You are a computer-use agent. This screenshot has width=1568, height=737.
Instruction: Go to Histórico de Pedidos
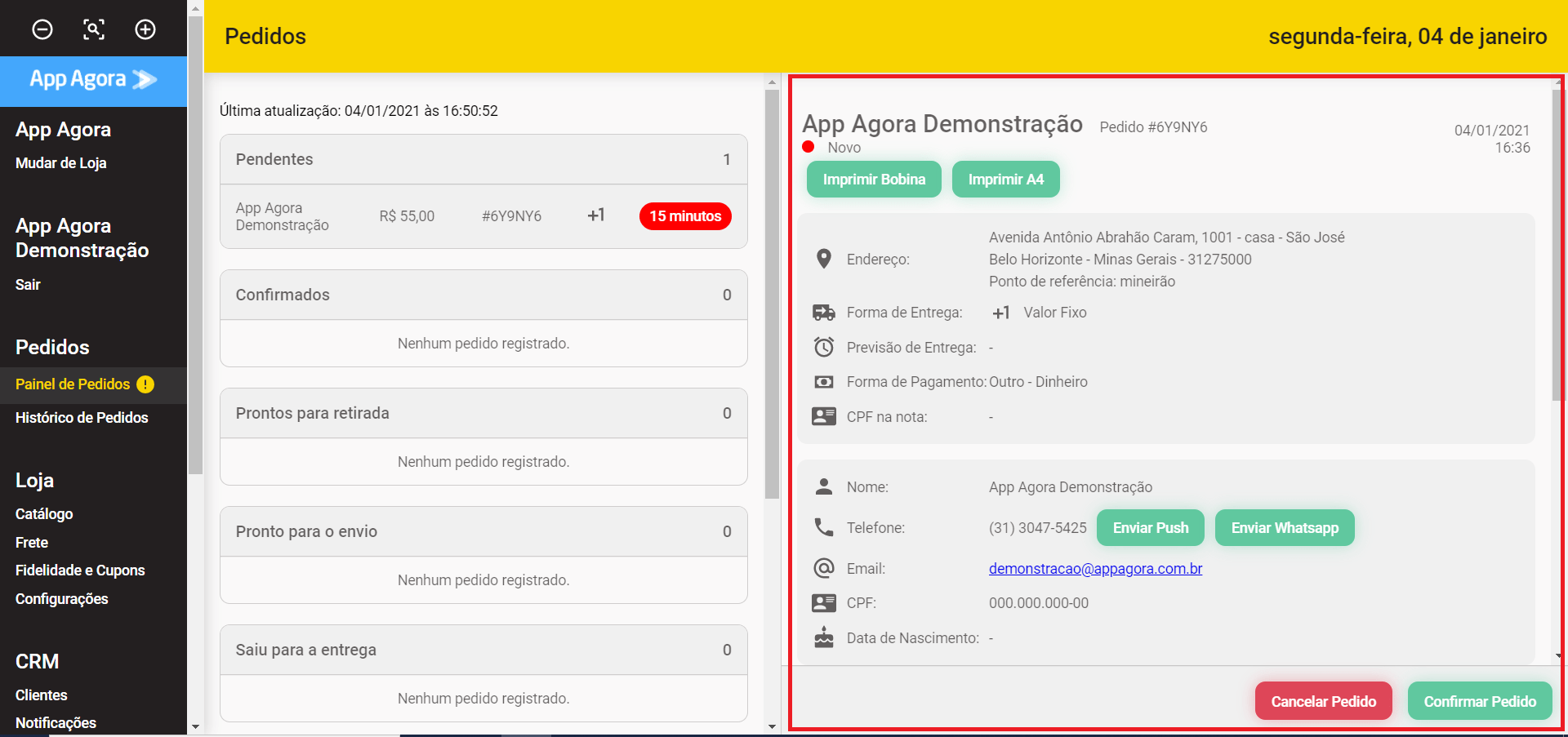point(82,418)
